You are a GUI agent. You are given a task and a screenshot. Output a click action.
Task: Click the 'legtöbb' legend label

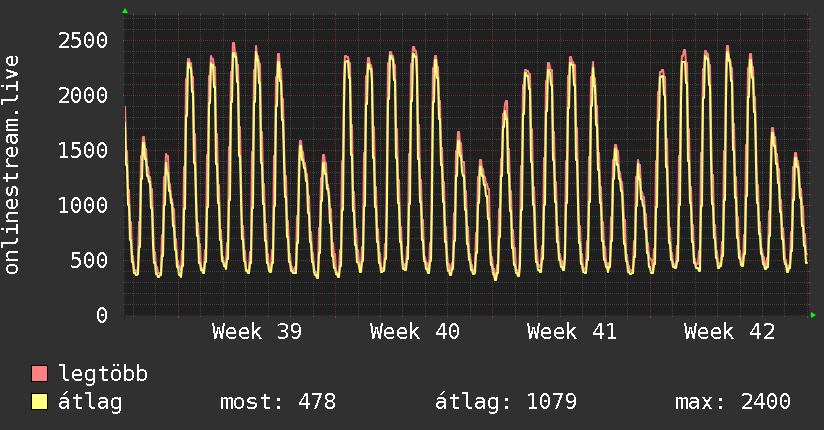point(103,374)
